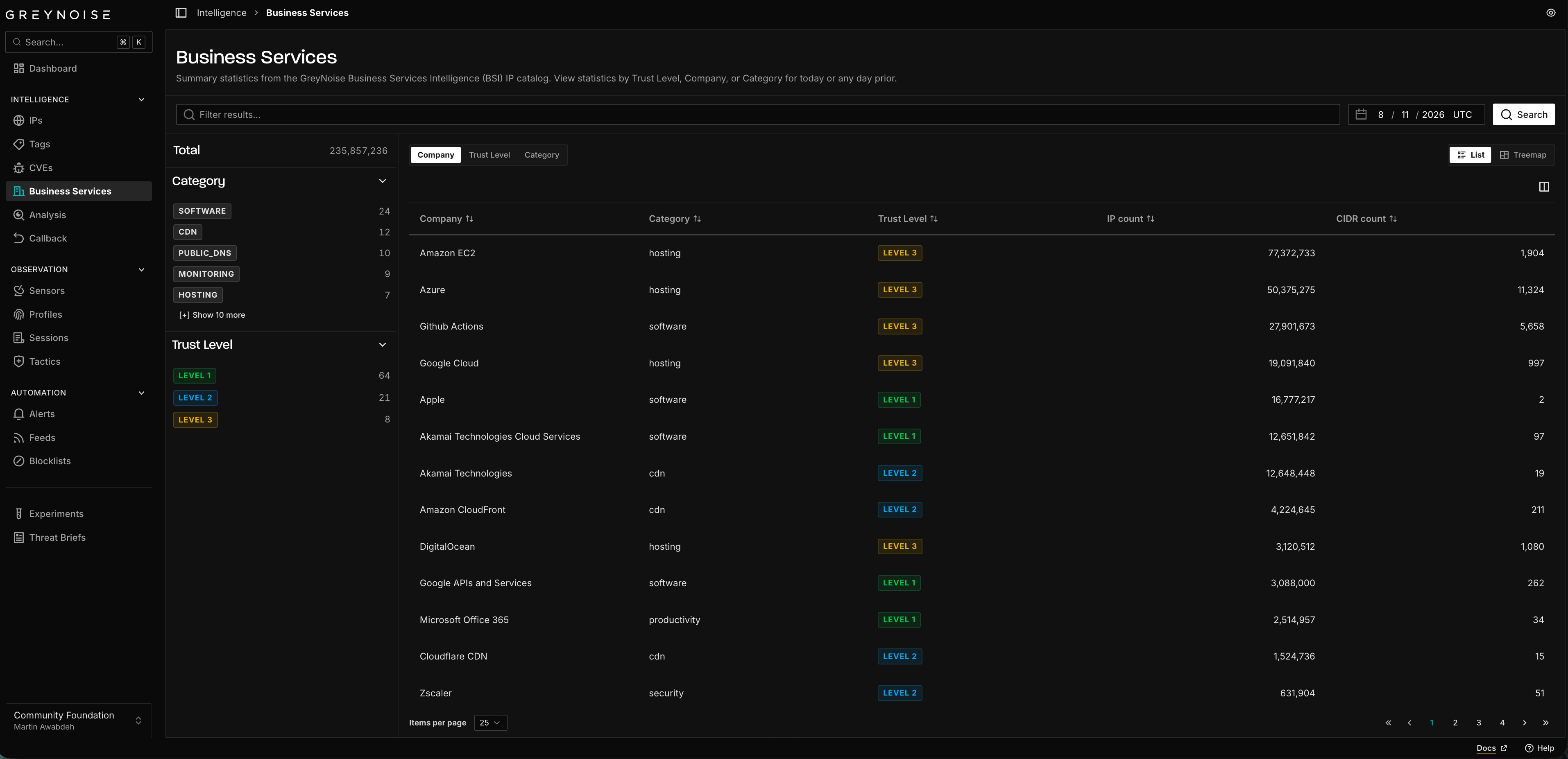The image size is (1568, 759).
Task: Open the Community Foundation account switcher
Action: [x=79, y=721]
